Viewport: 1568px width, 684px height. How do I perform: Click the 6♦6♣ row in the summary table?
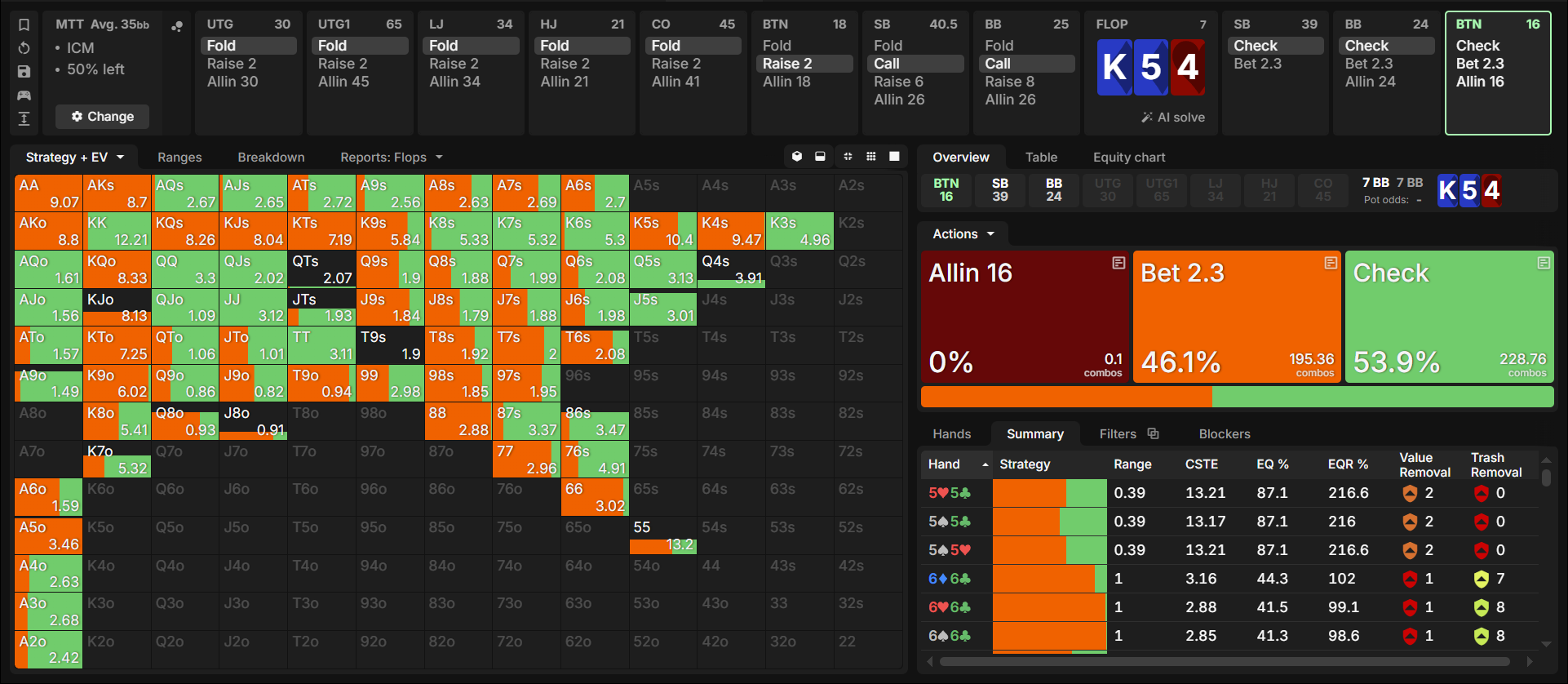(x=1230, y=579)
